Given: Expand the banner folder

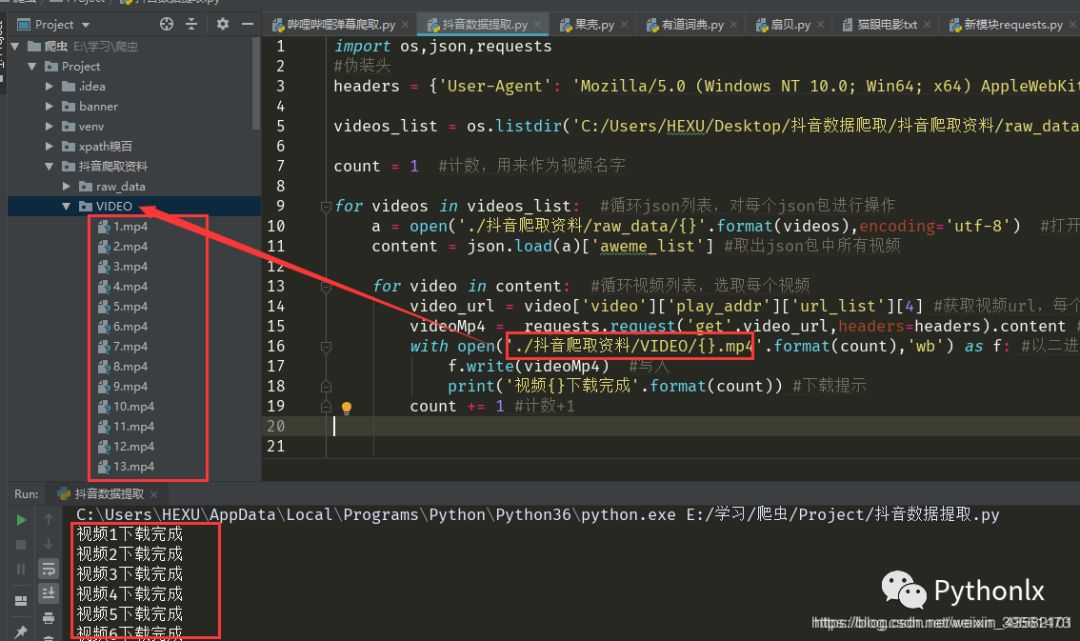Looking at the screenshot, I should (49, 106).
